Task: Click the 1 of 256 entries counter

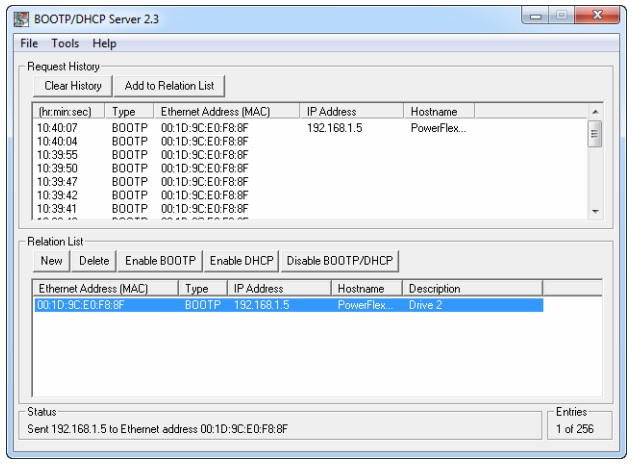Action: coord(575,429)
